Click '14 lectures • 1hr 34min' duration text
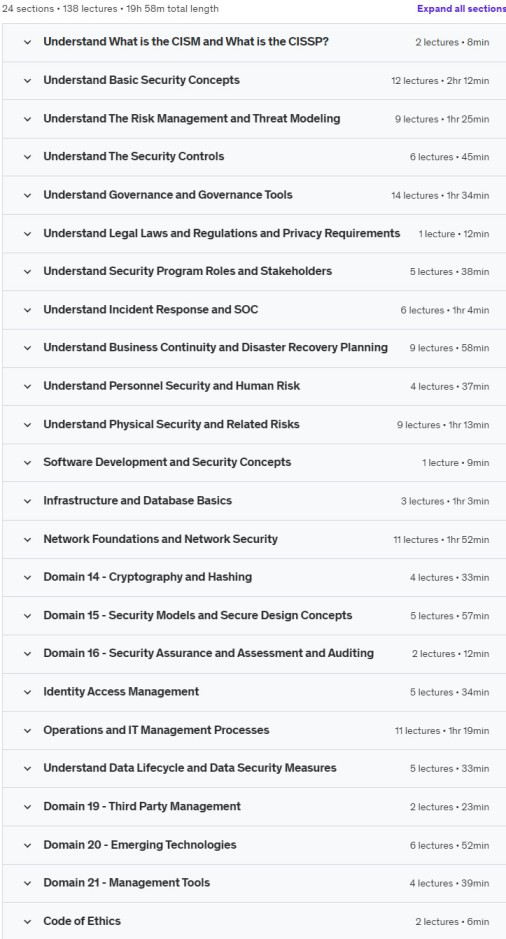Image resolution: width=506 pixels, height=939 pixels. tap(440, 195)
